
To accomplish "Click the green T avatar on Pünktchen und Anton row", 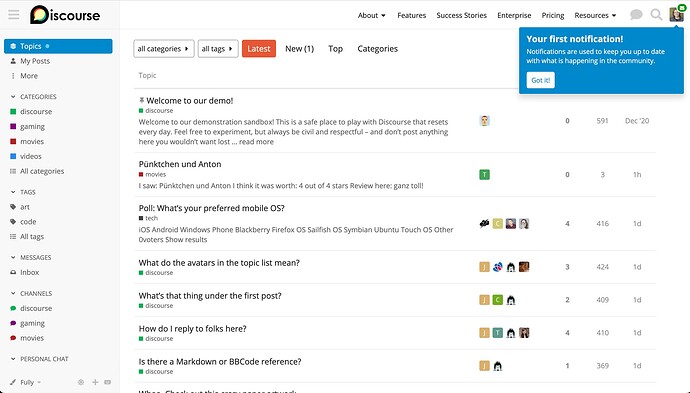I will point(484,175).
